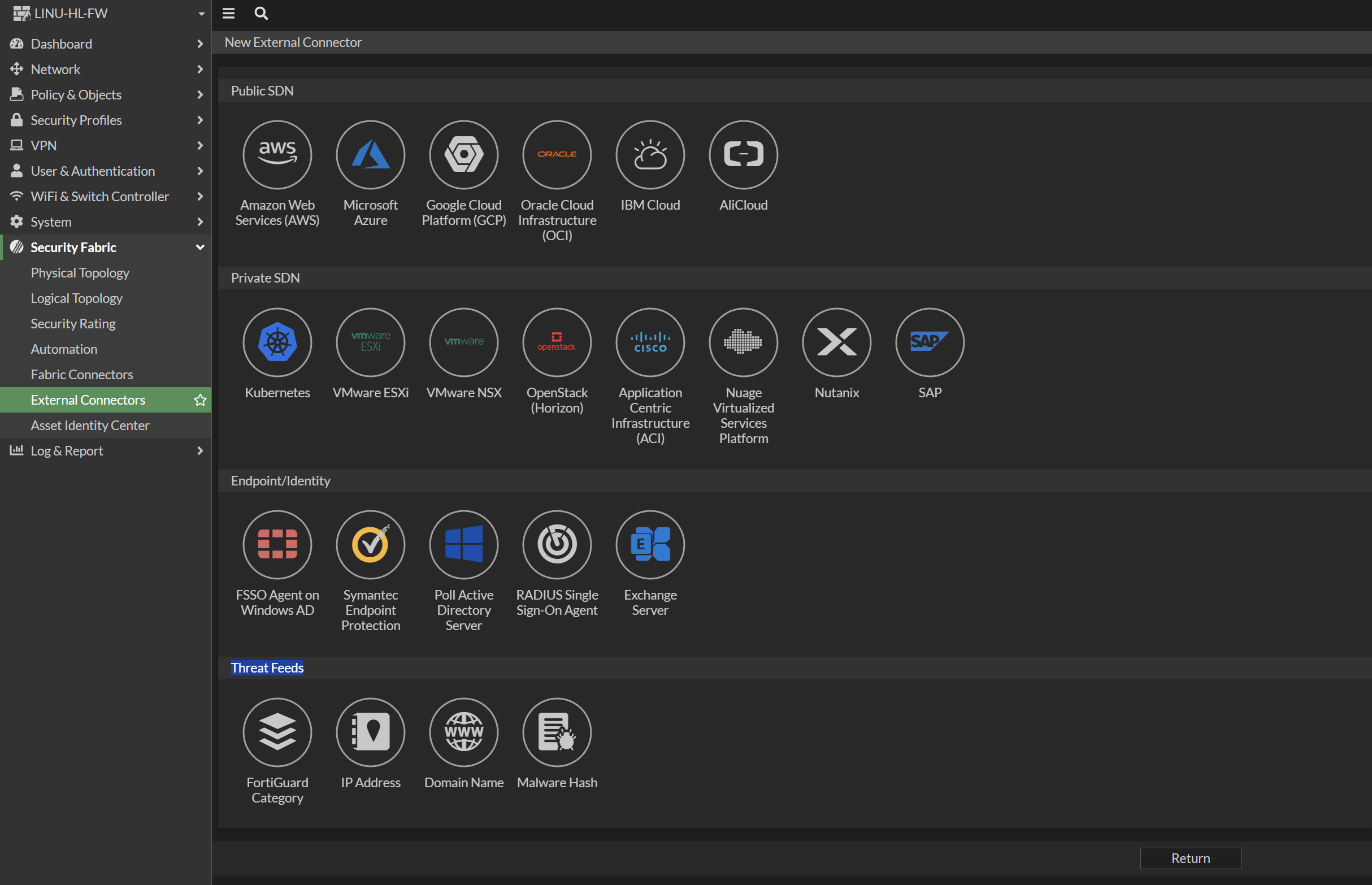
Task: Choose the Nutanix connector icon
Action: click(836, 342)
